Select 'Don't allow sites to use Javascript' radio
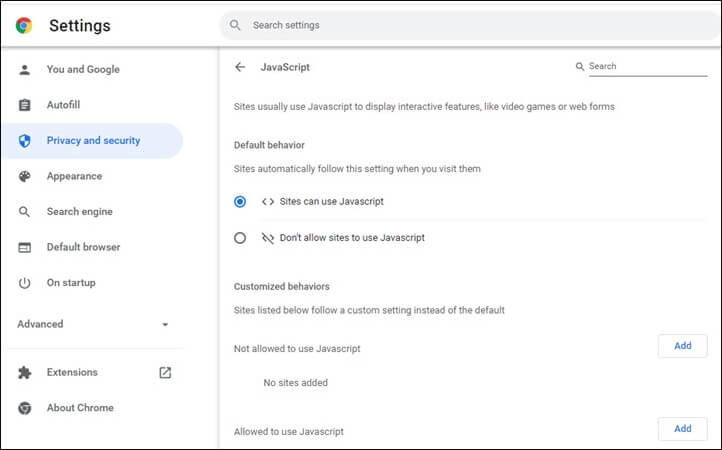The height and width of the screenshot is (450, 722). [x=240, y=238]
